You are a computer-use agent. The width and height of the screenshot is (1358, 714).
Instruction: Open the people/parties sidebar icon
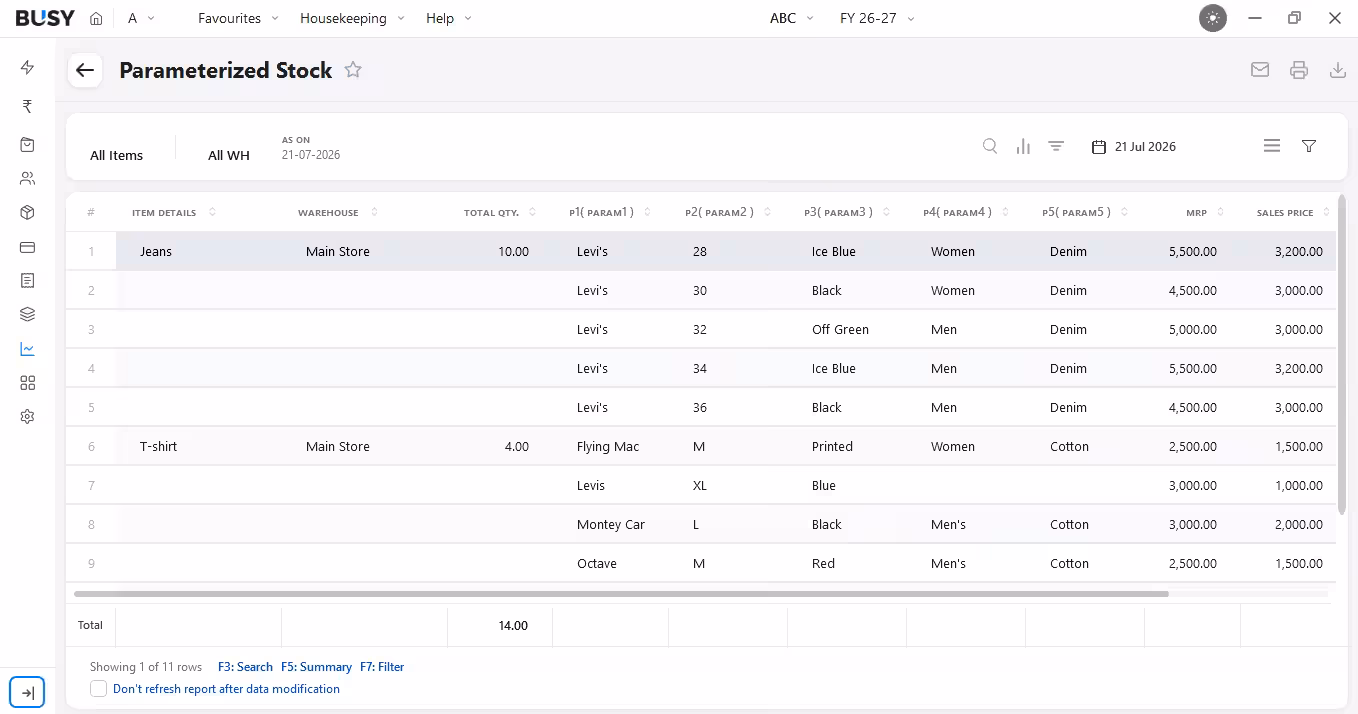tap(27, 179)
